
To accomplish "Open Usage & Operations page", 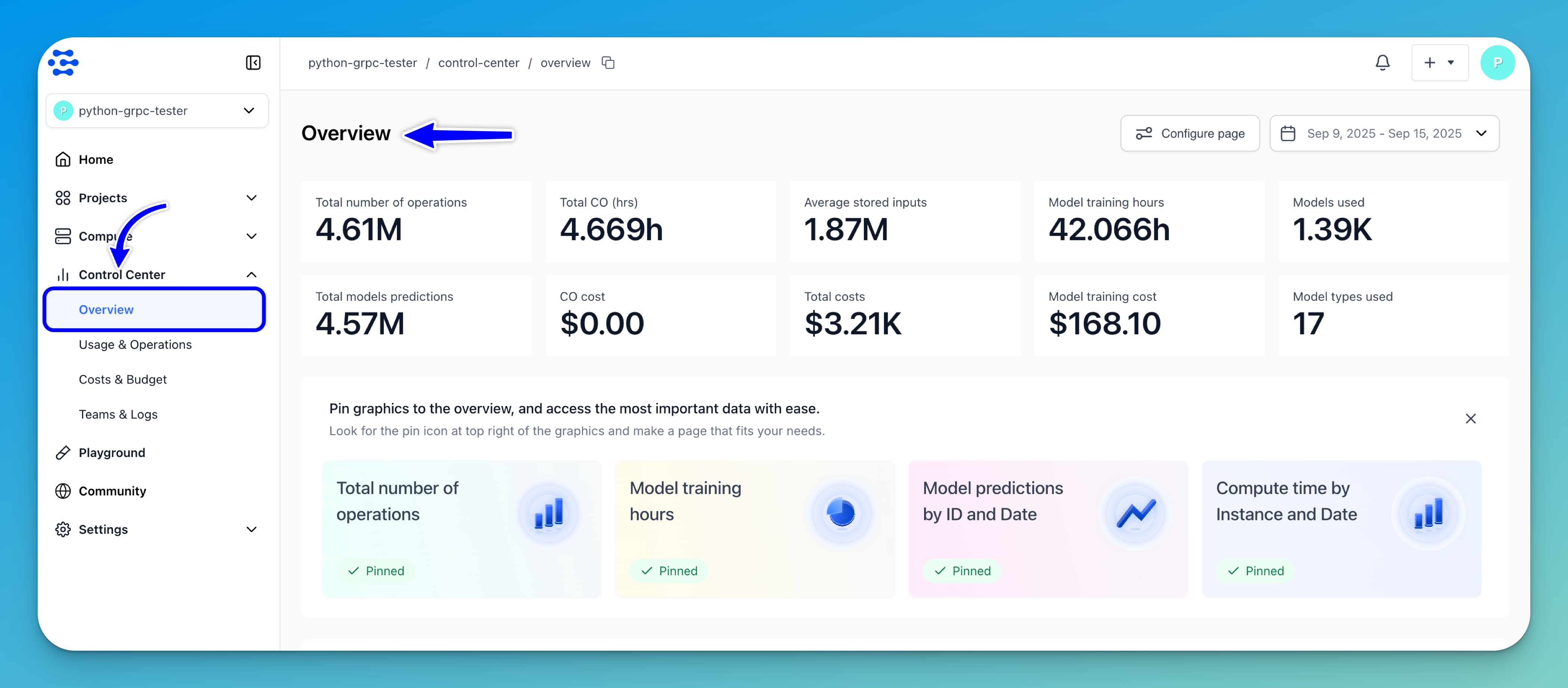I will point(135,344).
